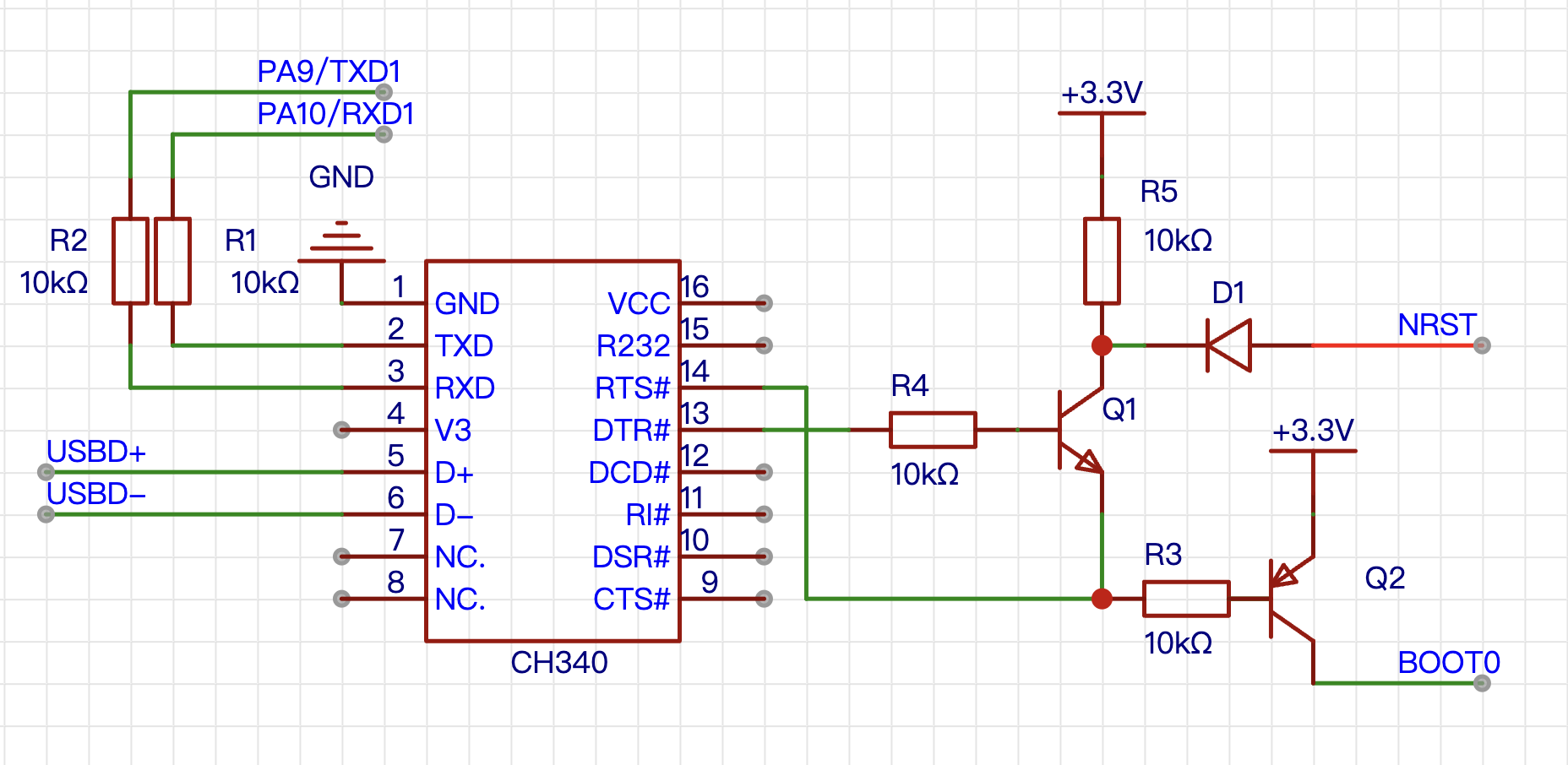The width and height of the screenshot is (1568, 765).
Task: Click the R1 resistor body
Action: 172,261
